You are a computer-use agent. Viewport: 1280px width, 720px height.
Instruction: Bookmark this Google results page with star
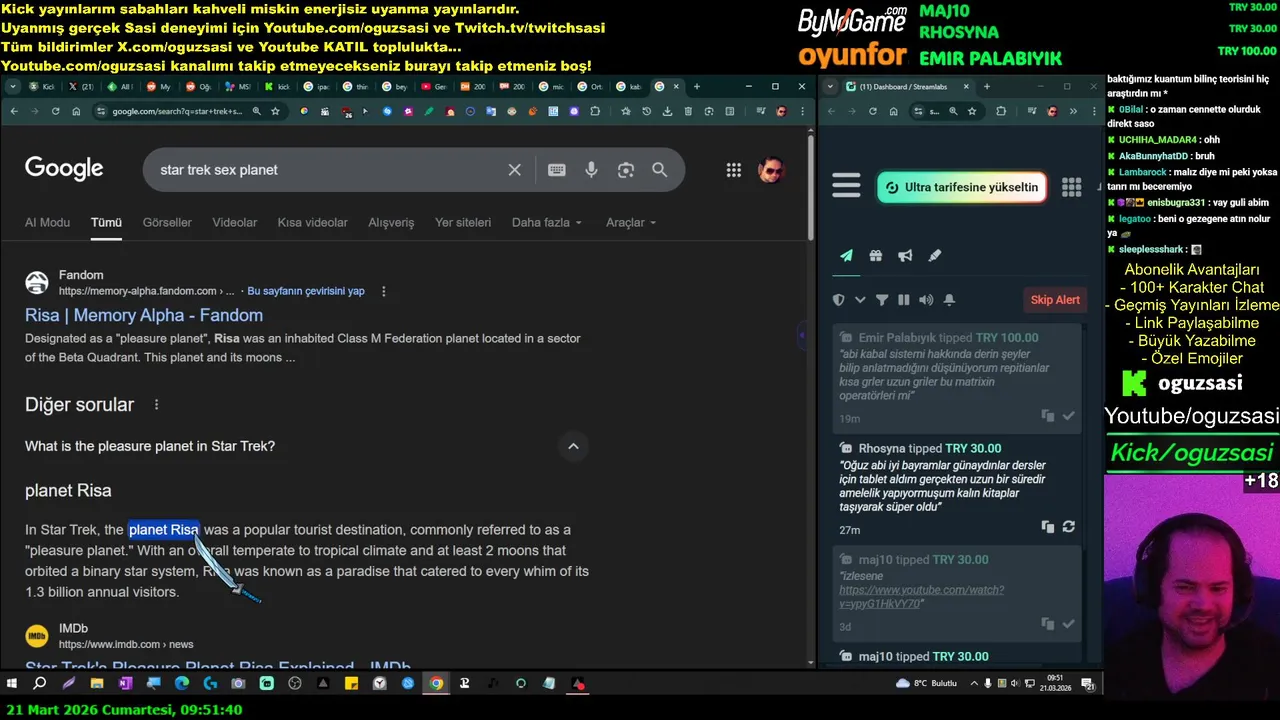pos(275,111)
